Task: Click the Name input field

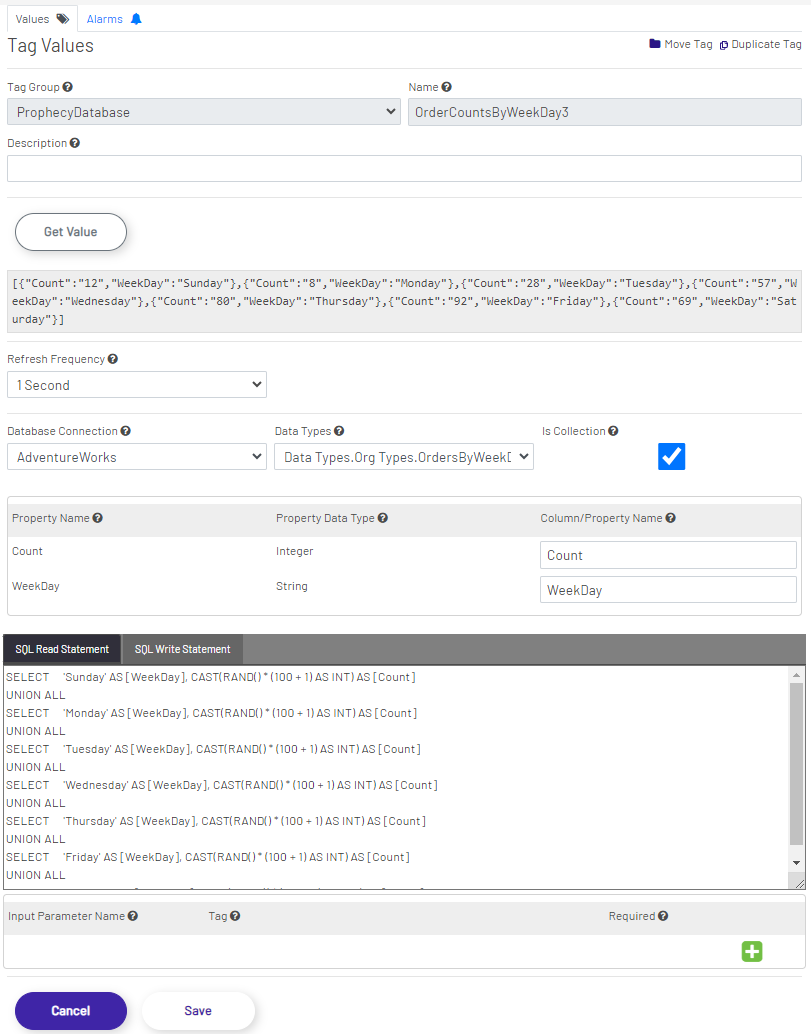Action: click(604, 112)
